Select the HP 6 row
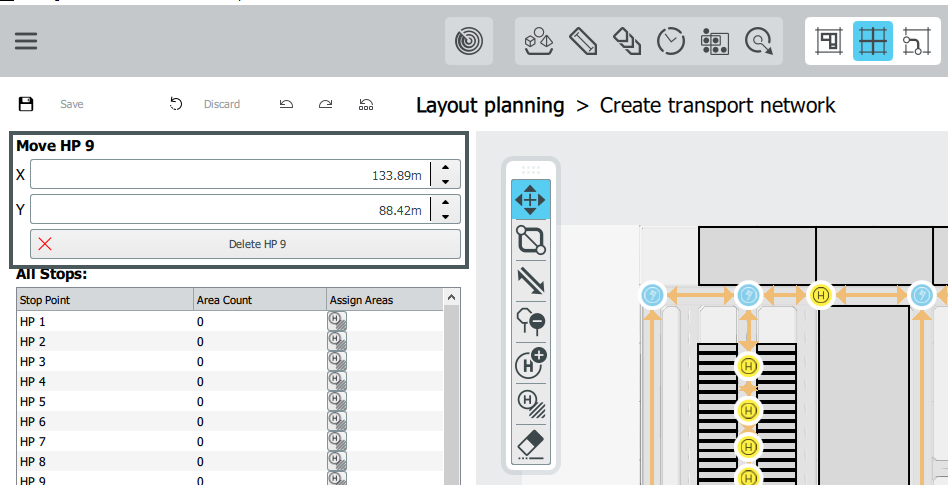 (230, 422)
